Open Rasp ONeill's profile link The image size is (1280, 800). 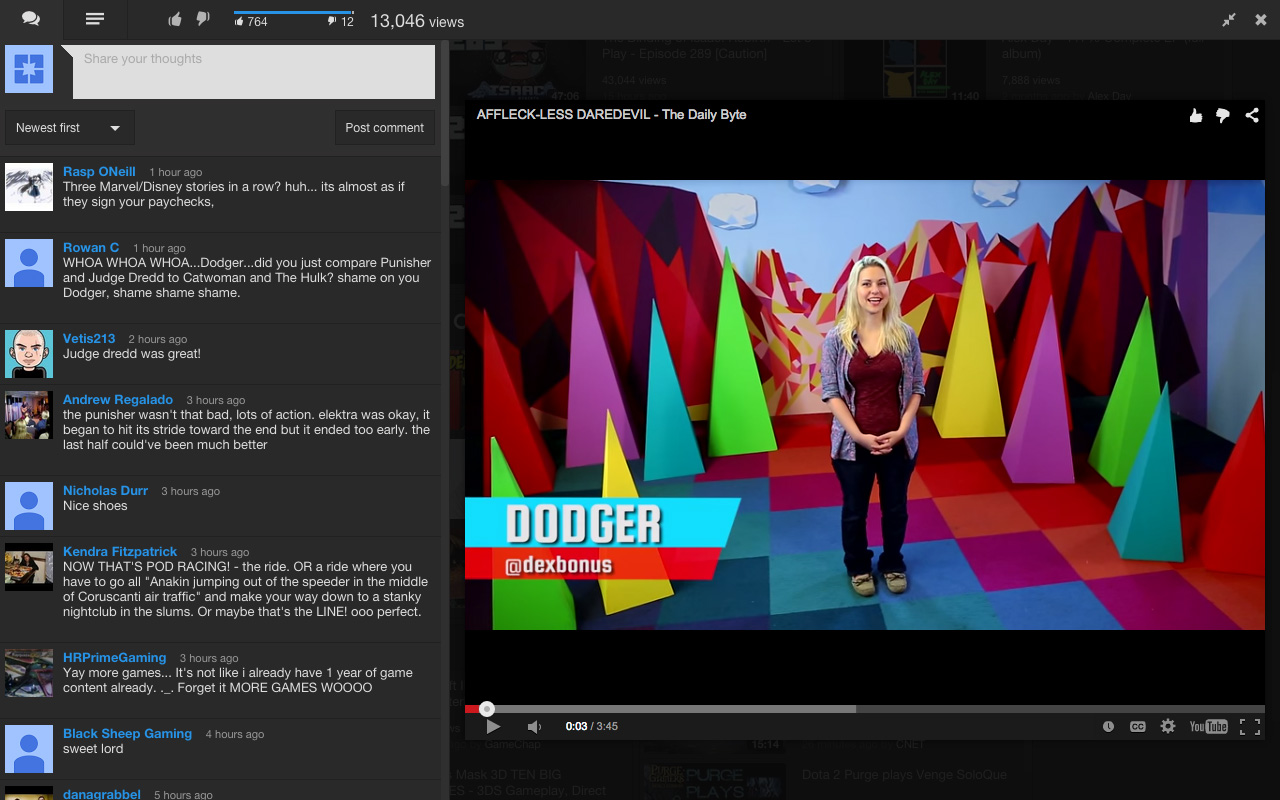(x=99, y=171)
